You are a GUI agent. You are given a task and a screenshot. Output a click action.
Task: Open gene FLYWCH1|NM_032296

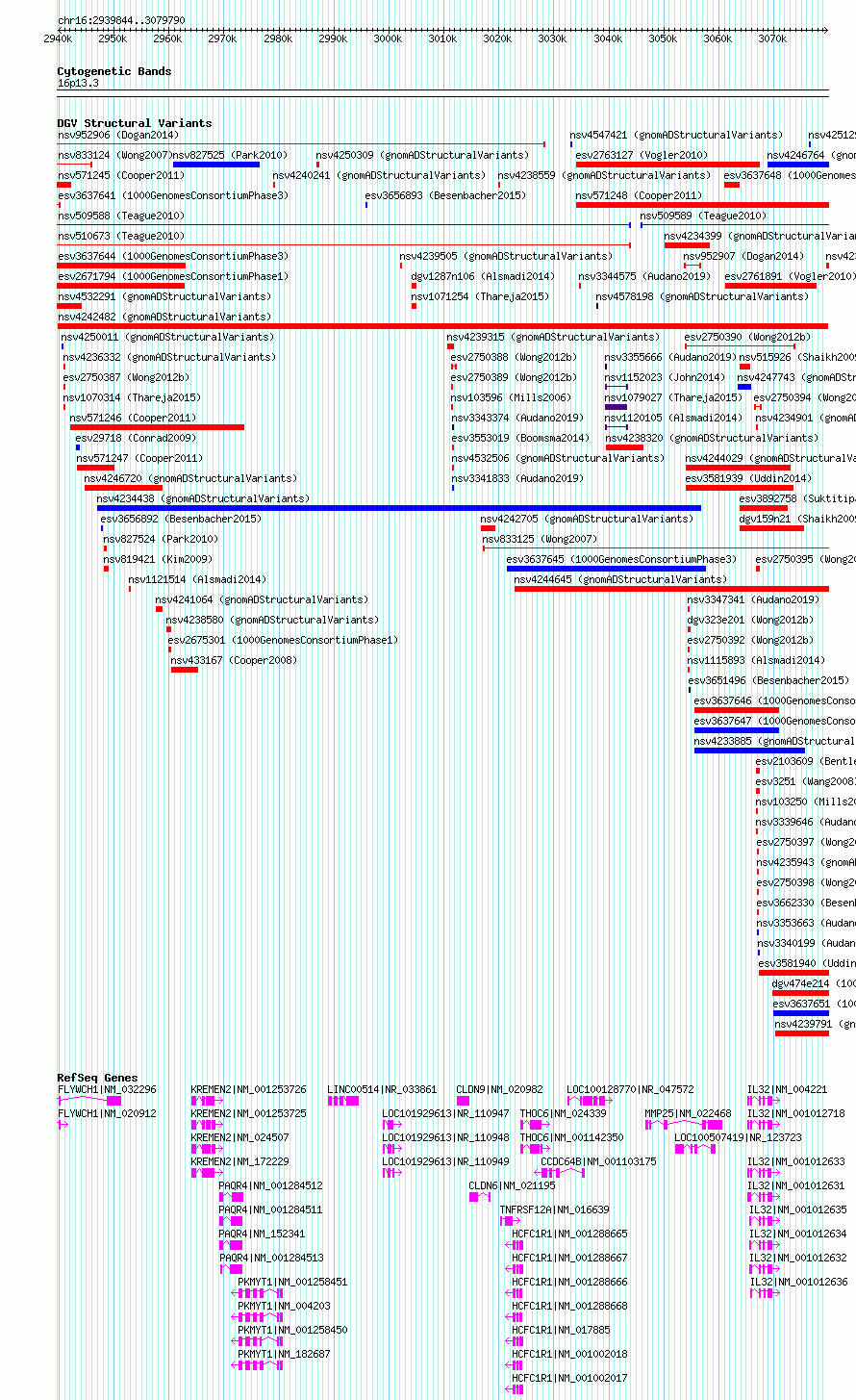107,1089
